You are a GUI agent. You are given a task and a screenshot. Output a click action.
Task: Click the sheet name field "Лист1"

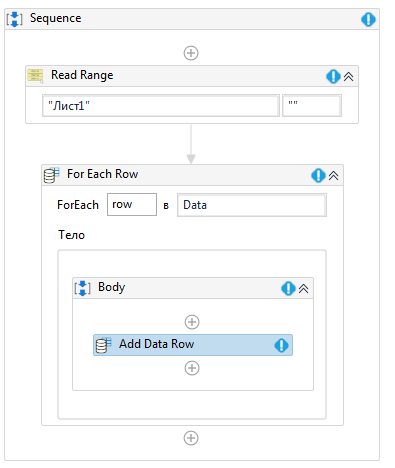tap(161, 106)
